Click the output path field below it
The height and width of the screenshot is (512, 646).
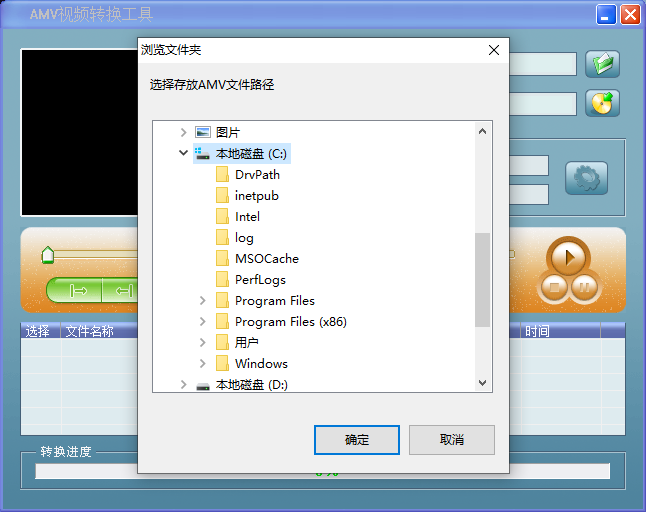point(543,104)
